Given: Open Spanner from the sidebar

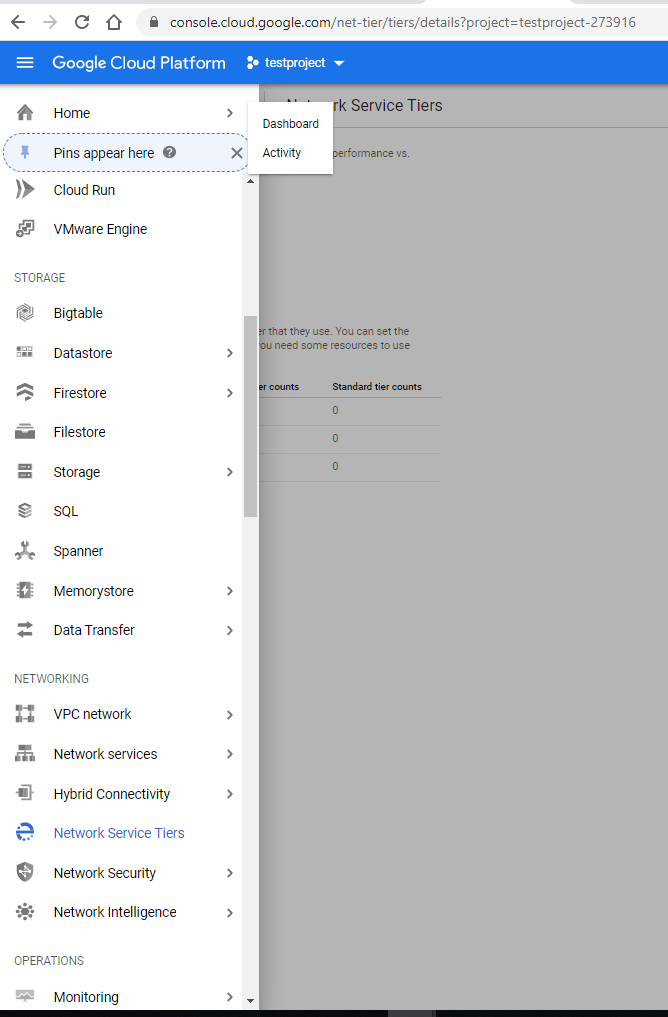Looking at the screenshot, I should click(x=78, y=551).
